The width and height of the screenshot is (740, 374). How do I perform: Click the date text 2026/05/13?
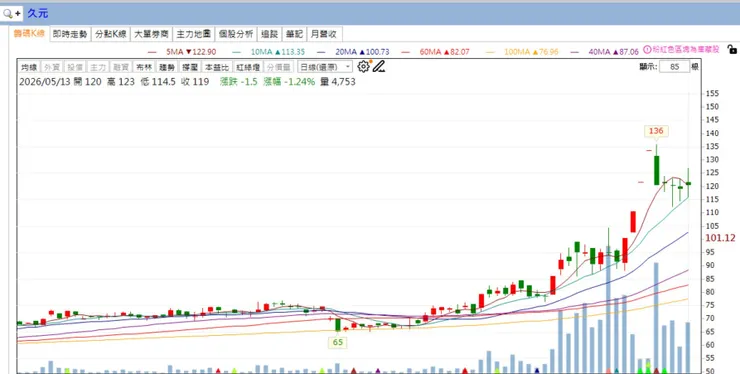(x=45, y=82)
